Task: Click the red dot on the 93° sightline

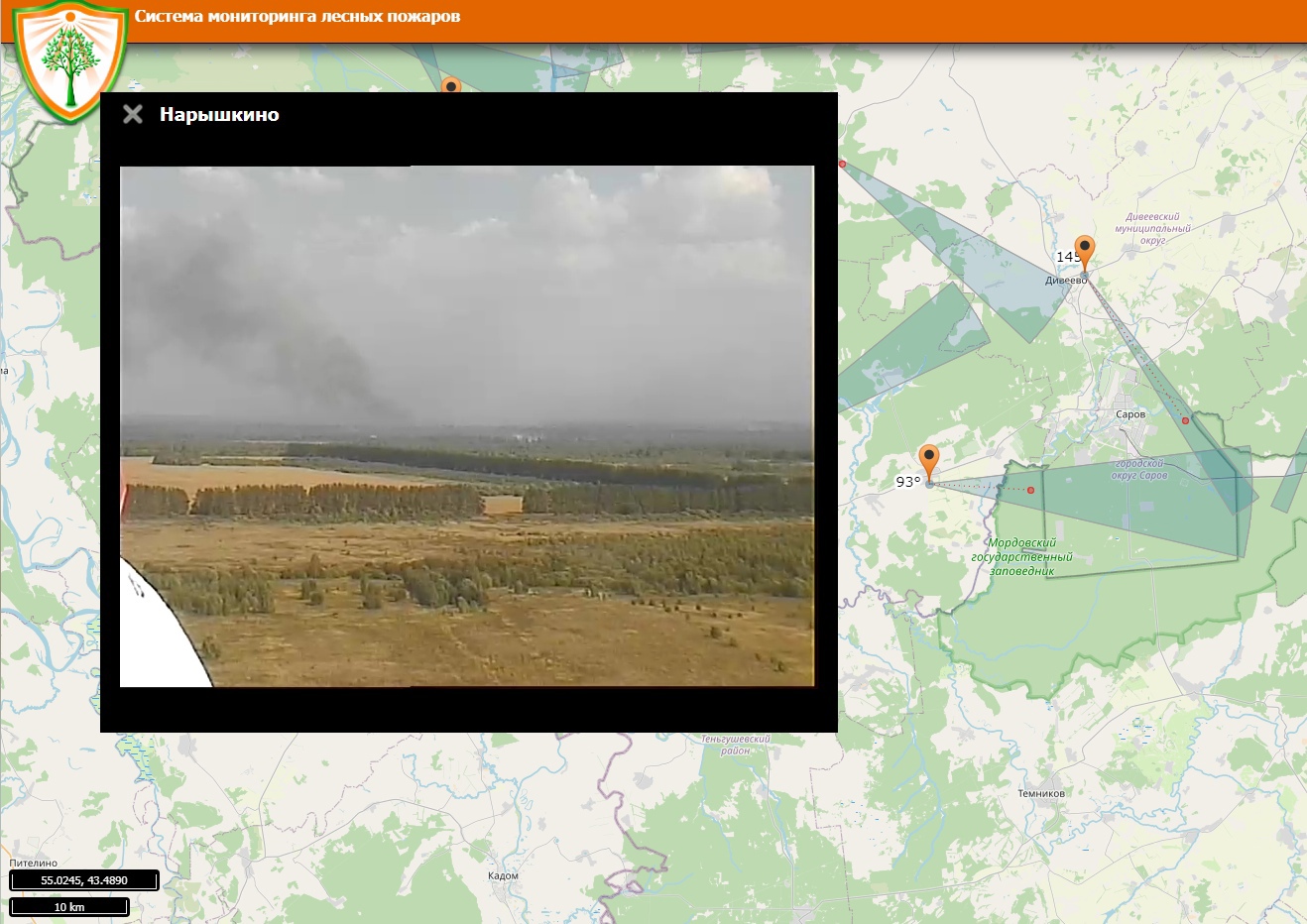Action: (x=1030, y=490)
